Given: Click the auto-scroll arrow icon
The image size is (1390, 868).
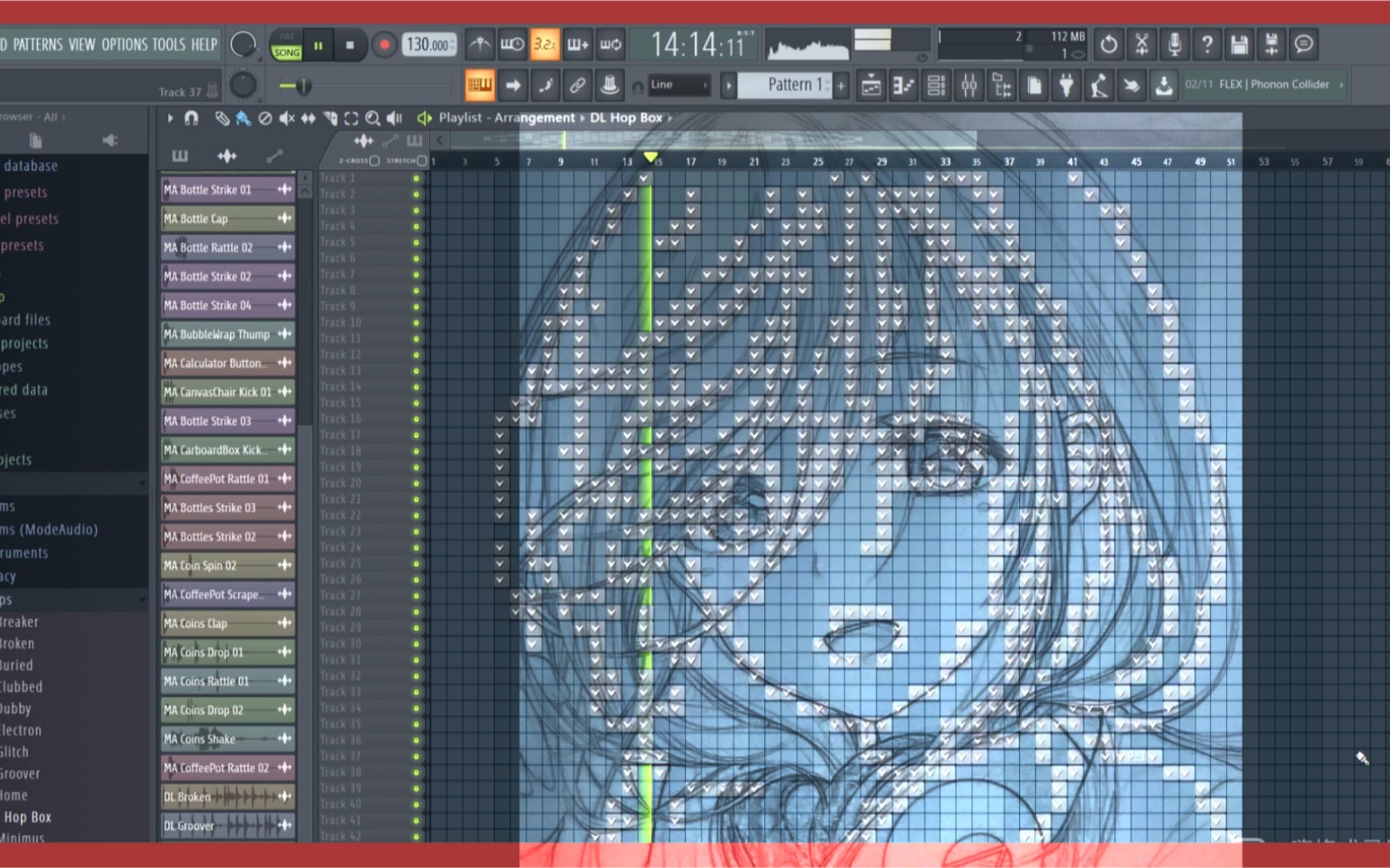Looking at the screenshot, I should (x=512, y=85).
